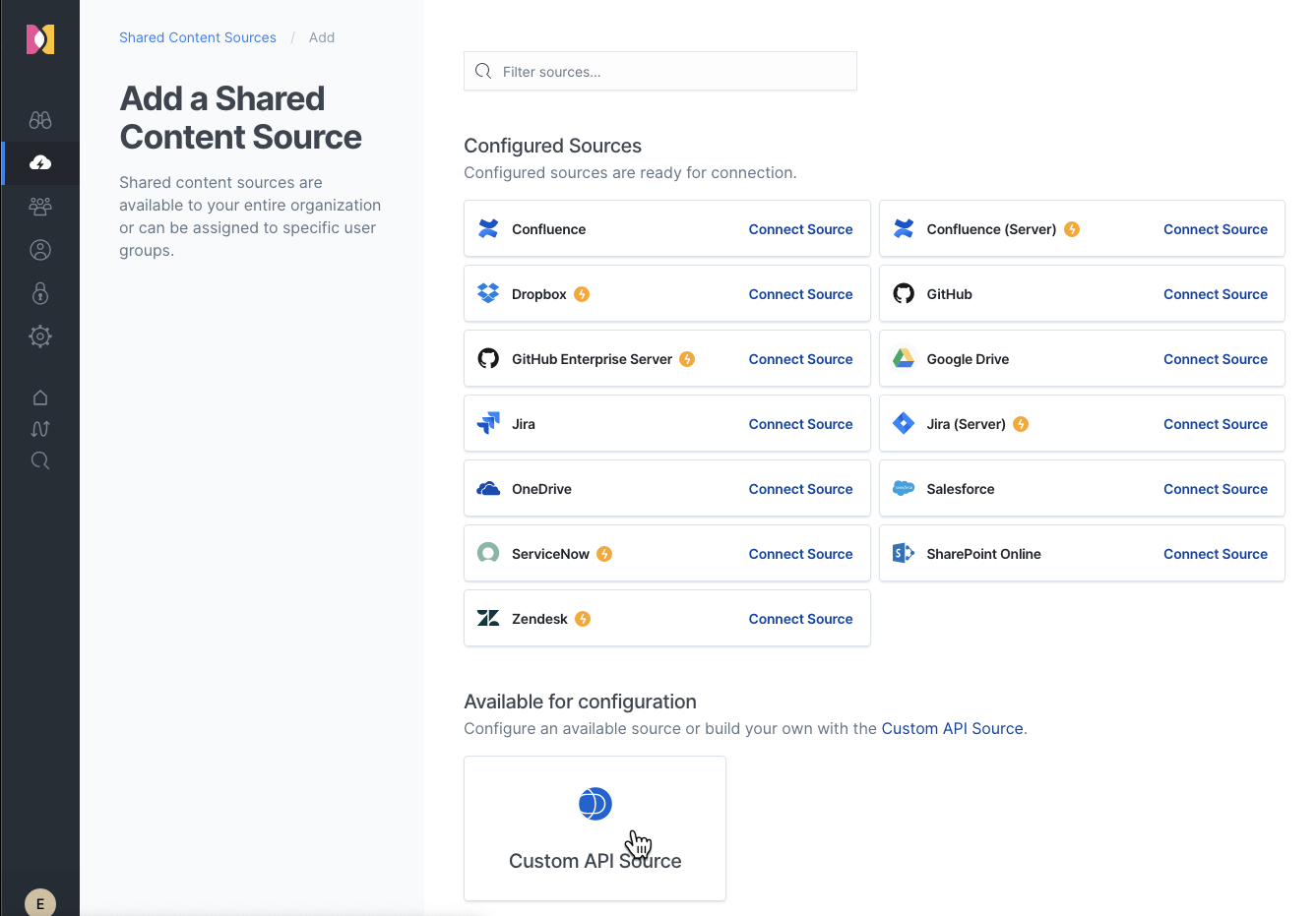Image resolution: width=1316 pixels, height=916 pixels.
Task: Click the Jira (Server) diamond icon
Action: (904, 423)
